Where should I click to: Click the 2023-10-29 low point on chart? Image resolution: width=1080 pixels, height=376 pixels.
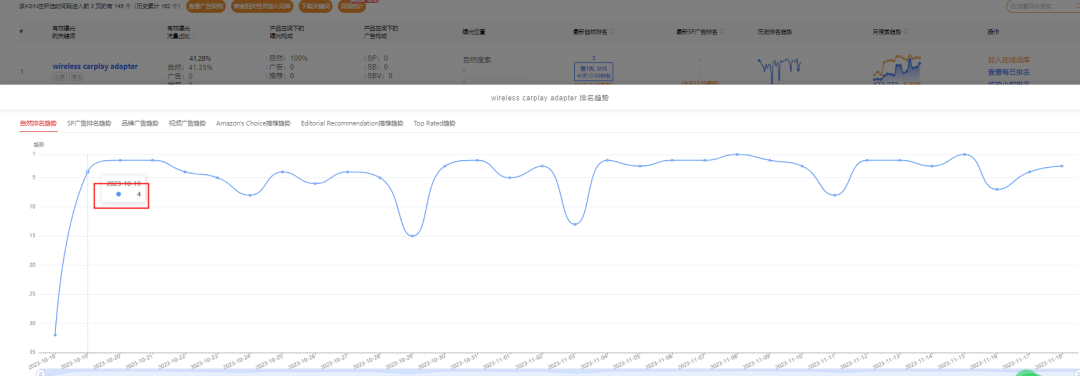(x=412, y=236)
